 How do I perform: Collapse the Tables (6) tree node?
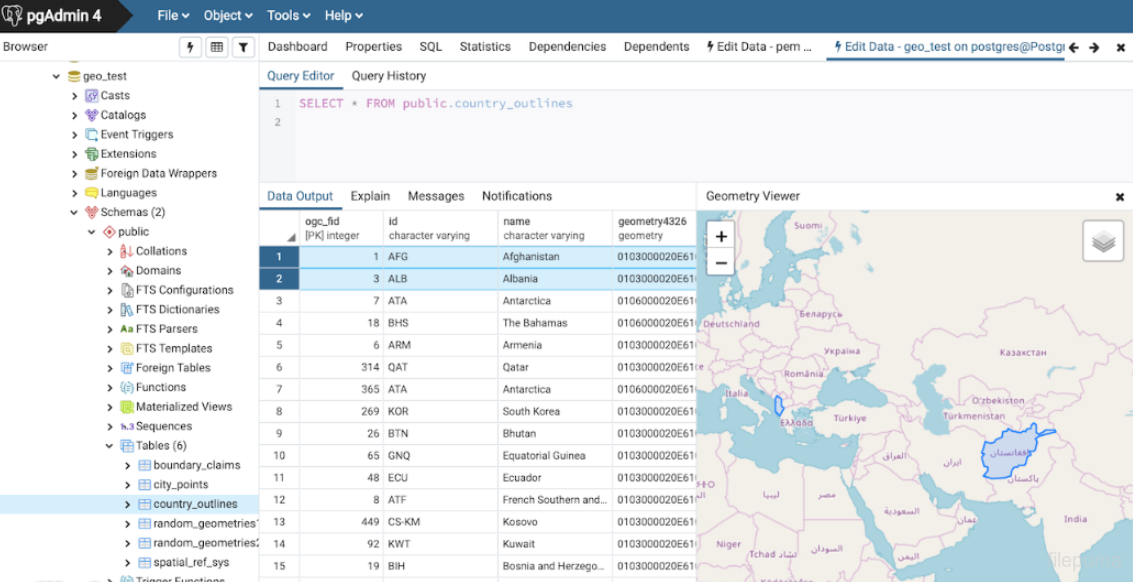(110, 446)
